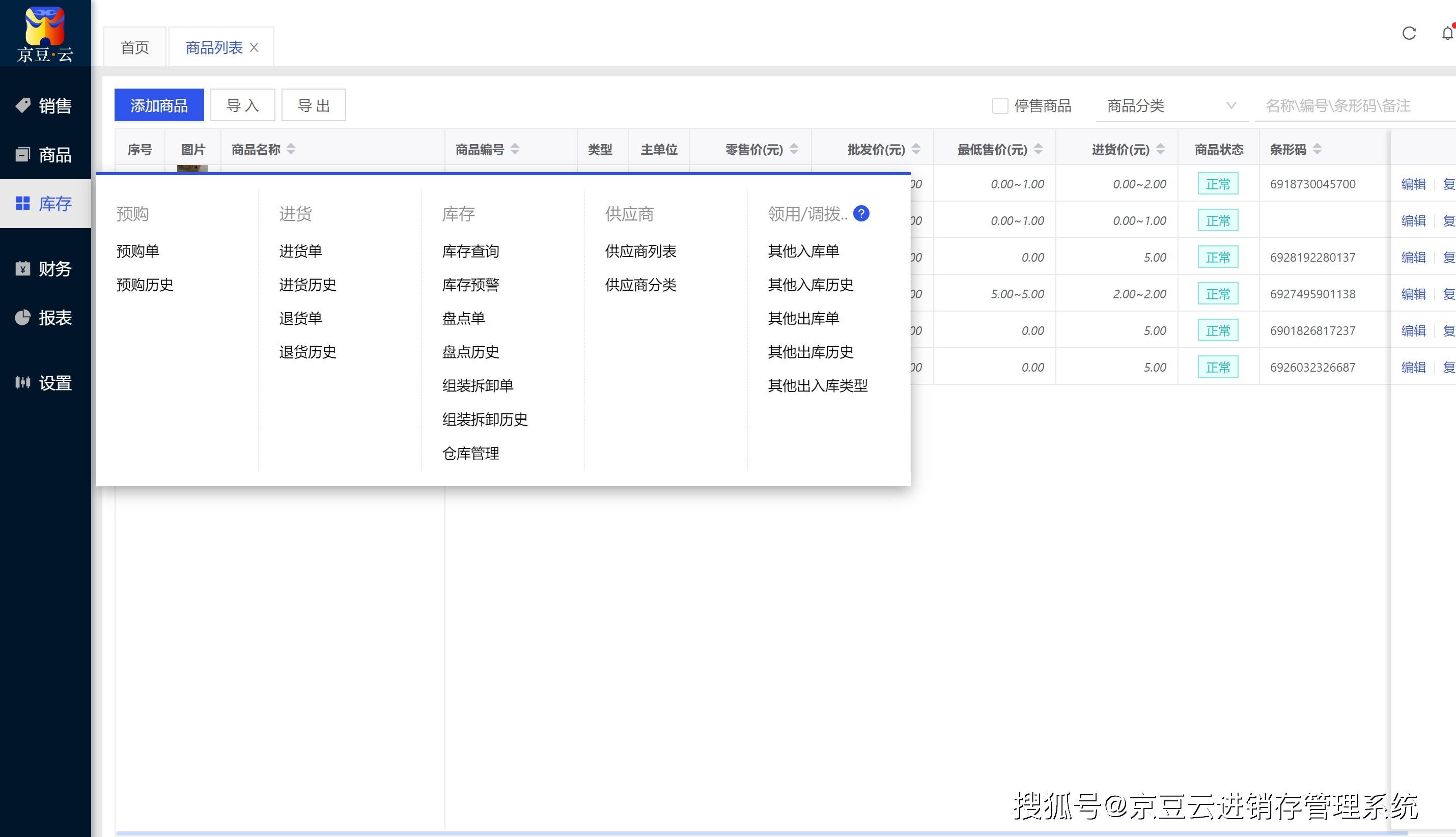The image size is (1456, 837).
Task: Open 其他出库历史 menu item
Action: 811,352
